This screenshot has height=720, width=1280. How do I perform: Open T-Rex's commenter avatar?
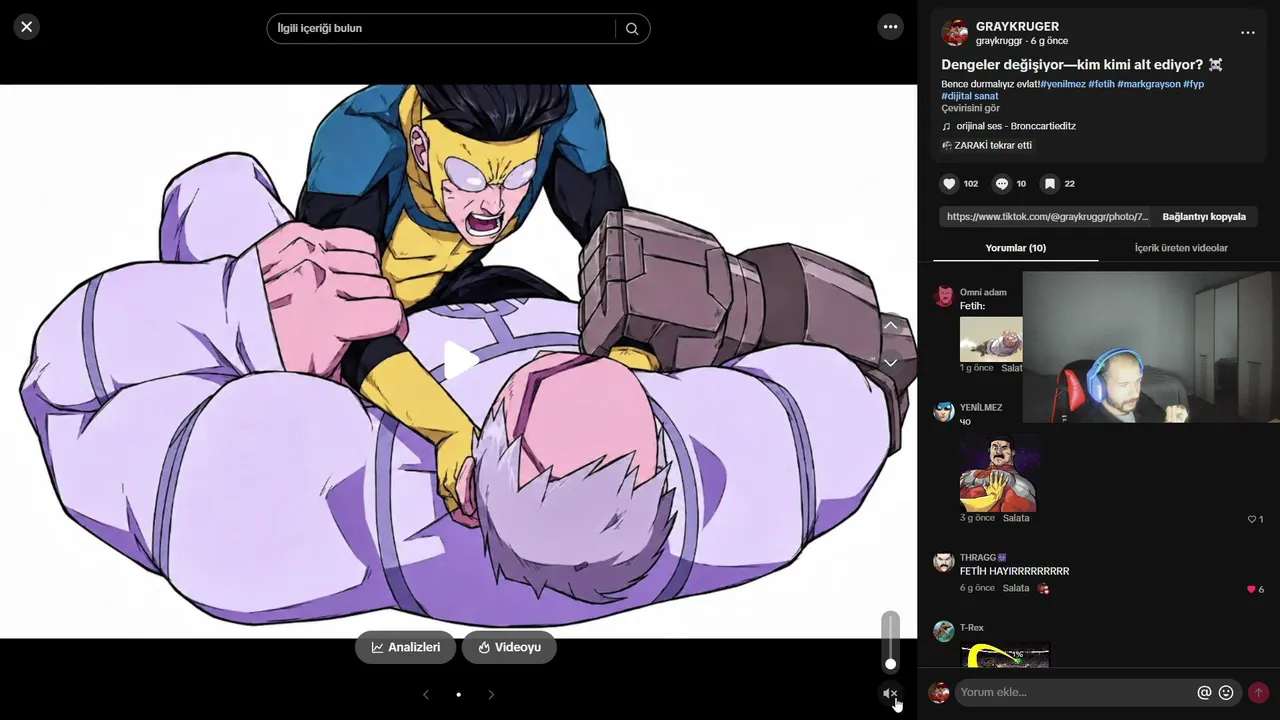coord(943,631)
